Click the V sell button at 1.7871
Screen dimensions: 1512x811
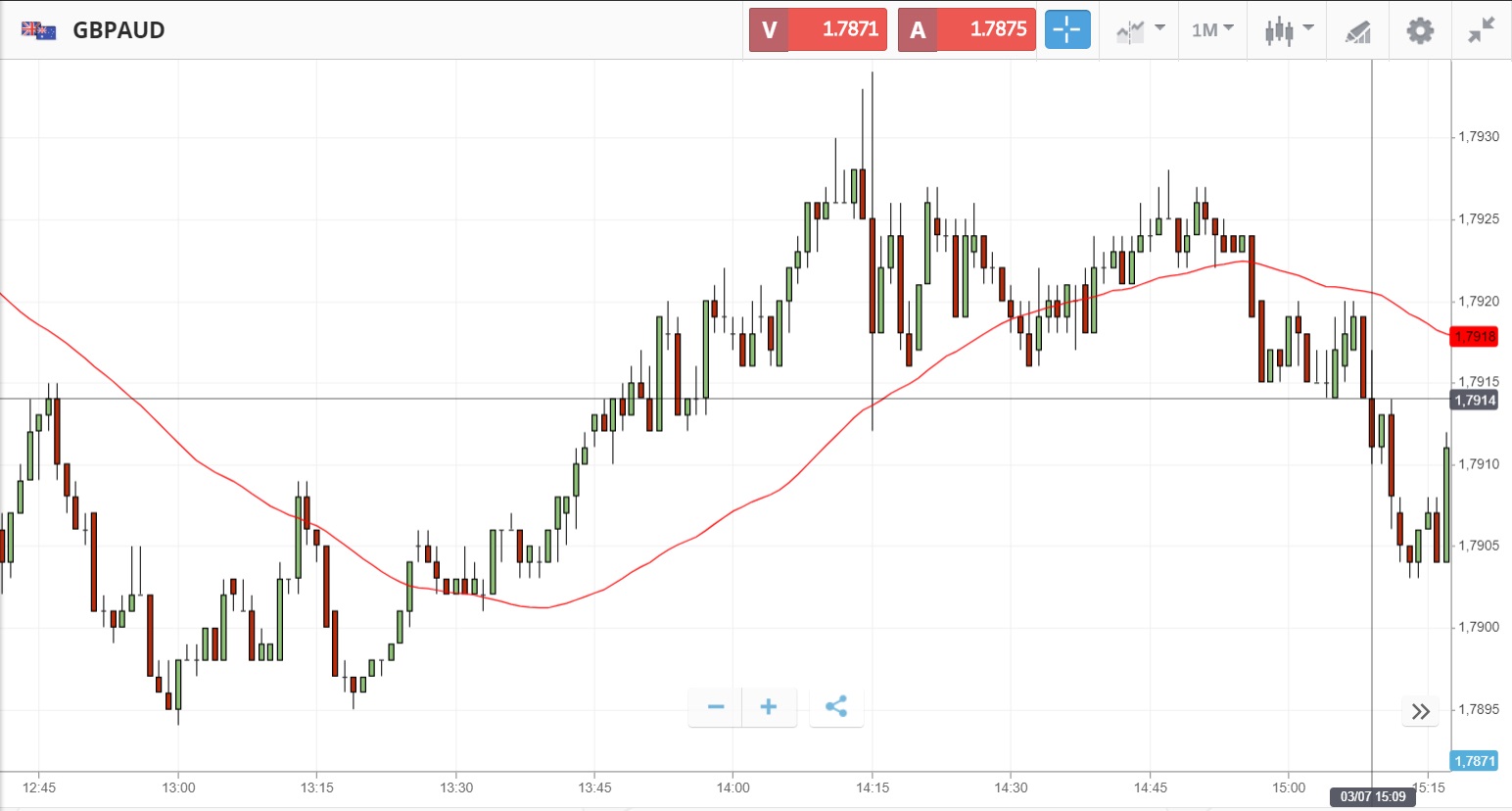[x=818, y=30]
